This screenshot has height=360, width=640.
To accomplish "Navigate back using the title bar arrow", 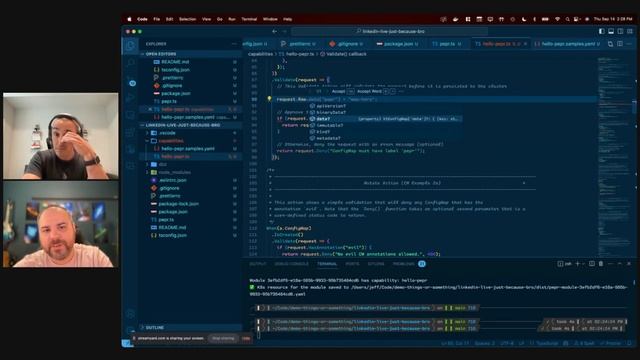I will click(x=274, y=31).
